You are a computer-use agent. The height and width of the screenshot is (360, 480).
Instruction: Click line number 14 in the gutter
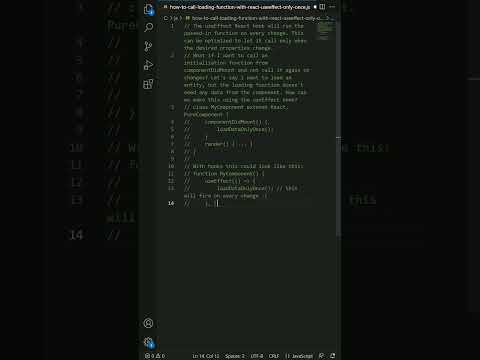click(171, 203)
